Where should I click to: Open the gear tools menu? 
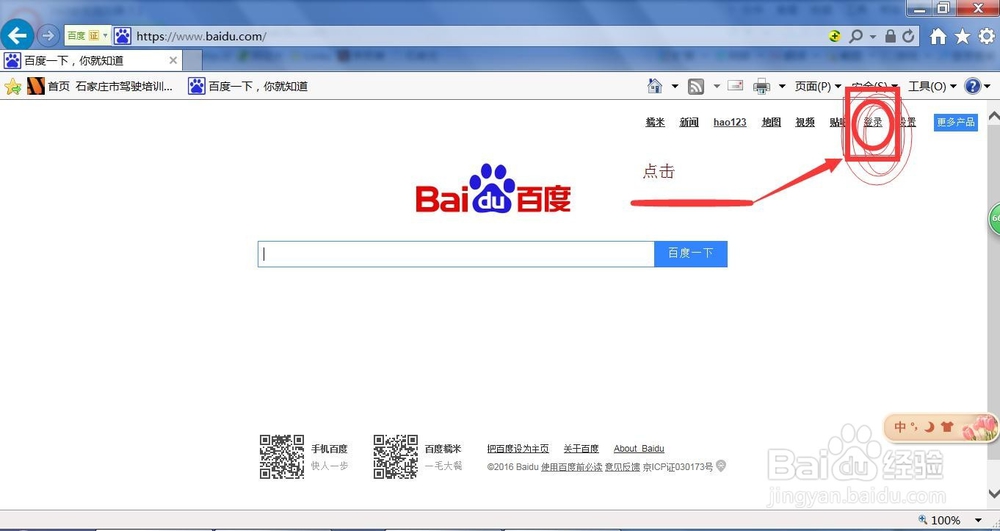click(987, 36)
